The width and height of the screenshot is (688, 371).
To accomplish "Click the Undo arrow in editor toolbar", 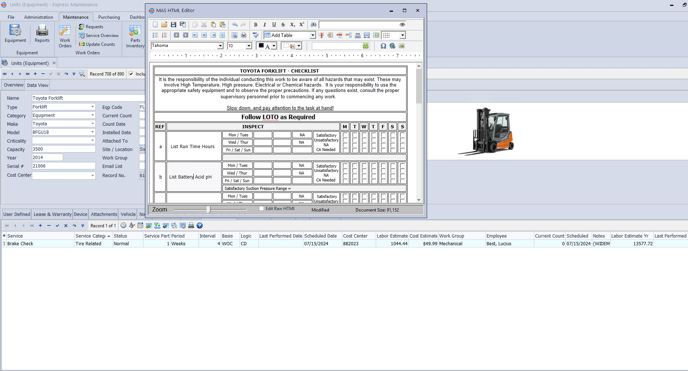I will (235, 25).
